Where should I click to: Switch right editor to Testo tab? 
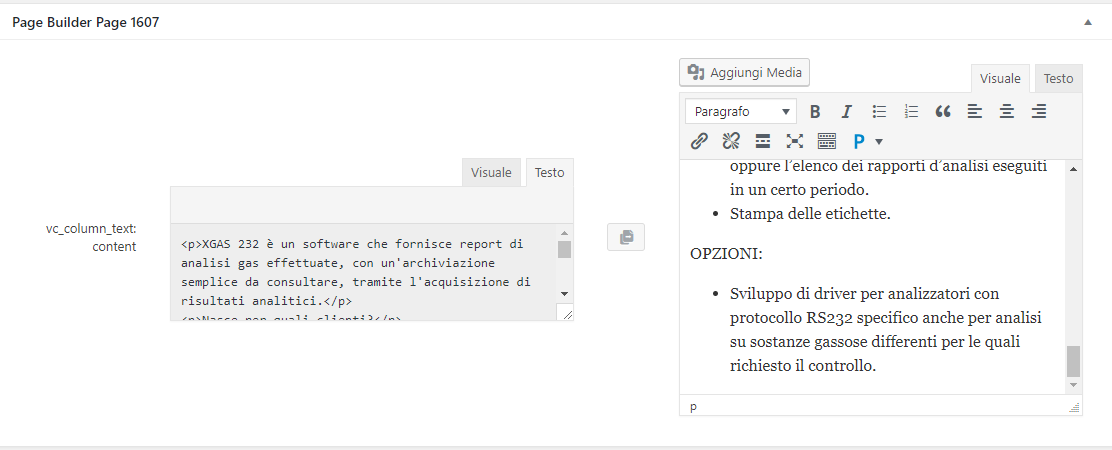(1058, 79)
